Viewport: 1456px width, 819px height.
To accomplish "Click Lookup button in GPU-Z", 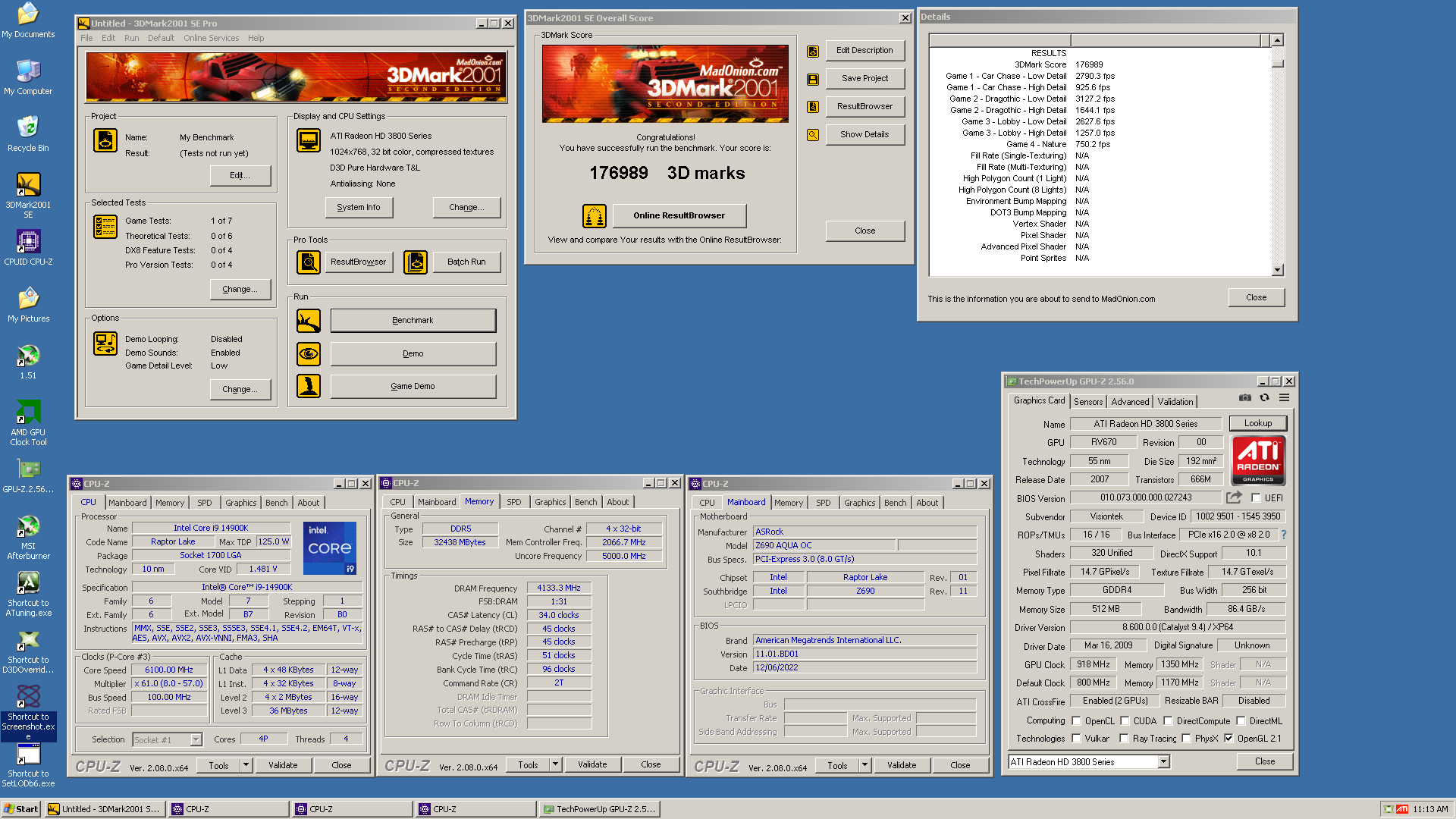I will (x=1258, y=424).
